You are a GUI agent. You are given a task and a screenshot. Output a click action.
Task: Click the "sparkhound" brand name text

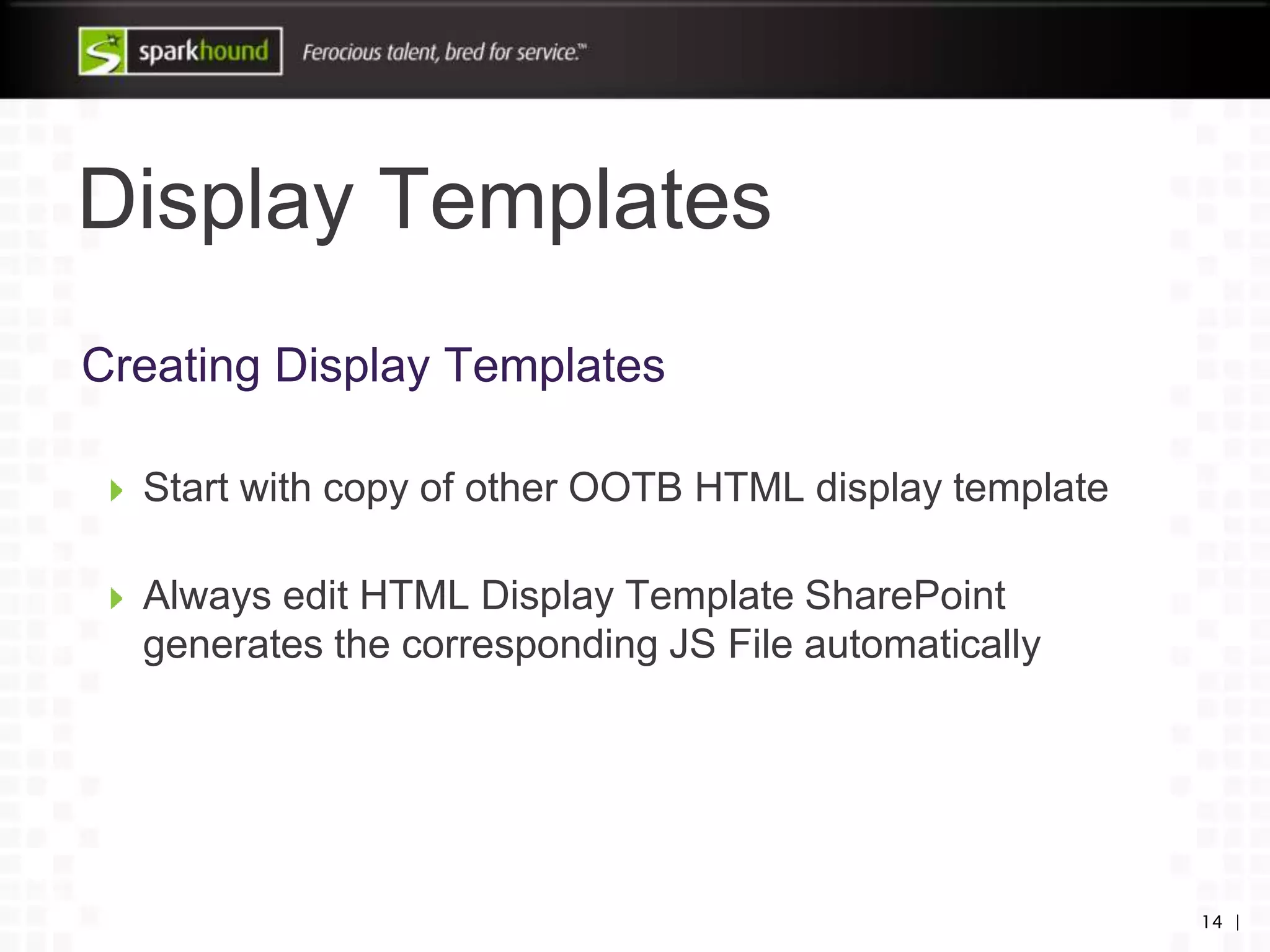point(204,51)
